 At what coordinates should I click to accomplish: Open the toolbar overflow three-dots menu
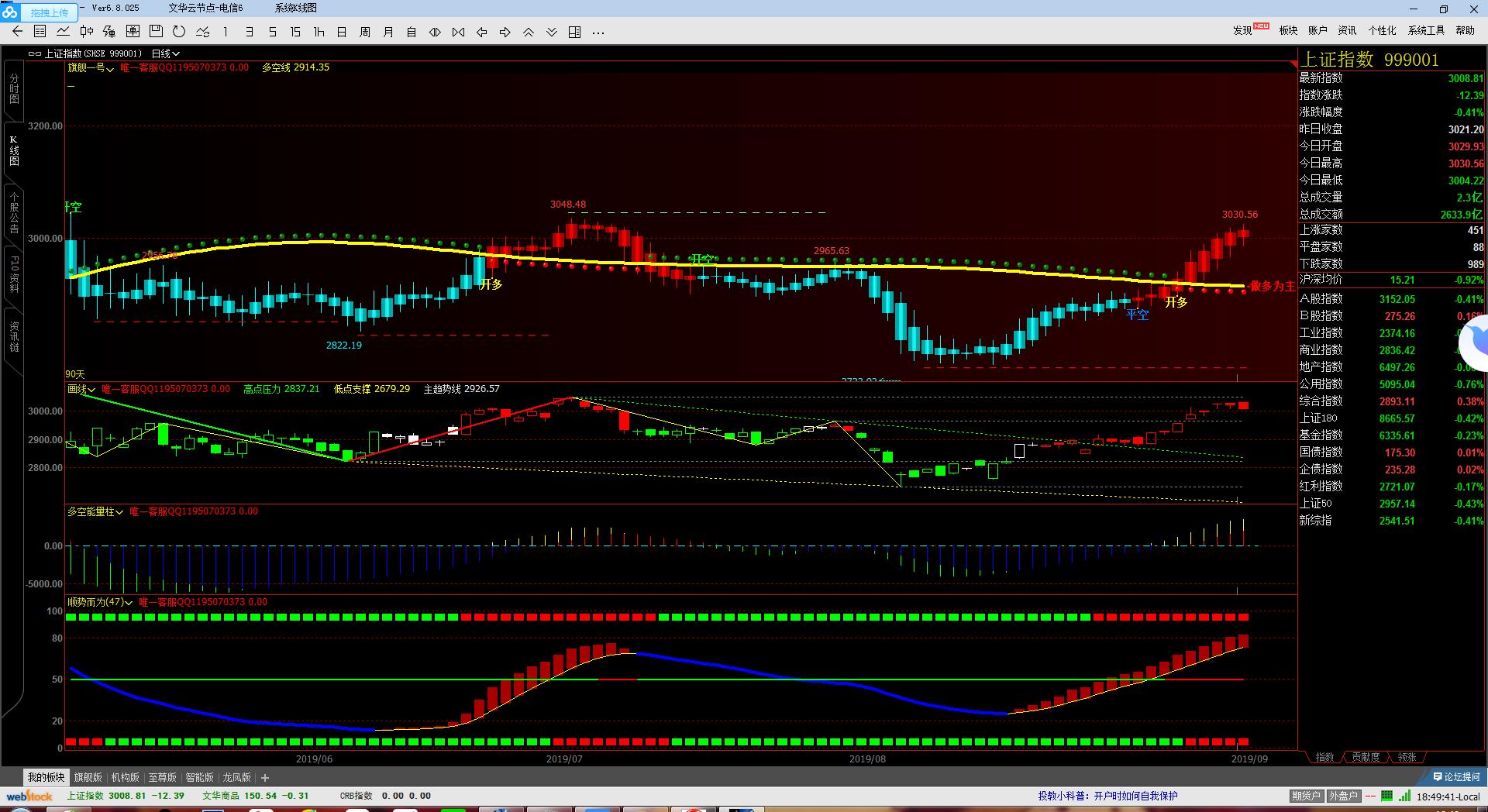click(x=598, y=32)
